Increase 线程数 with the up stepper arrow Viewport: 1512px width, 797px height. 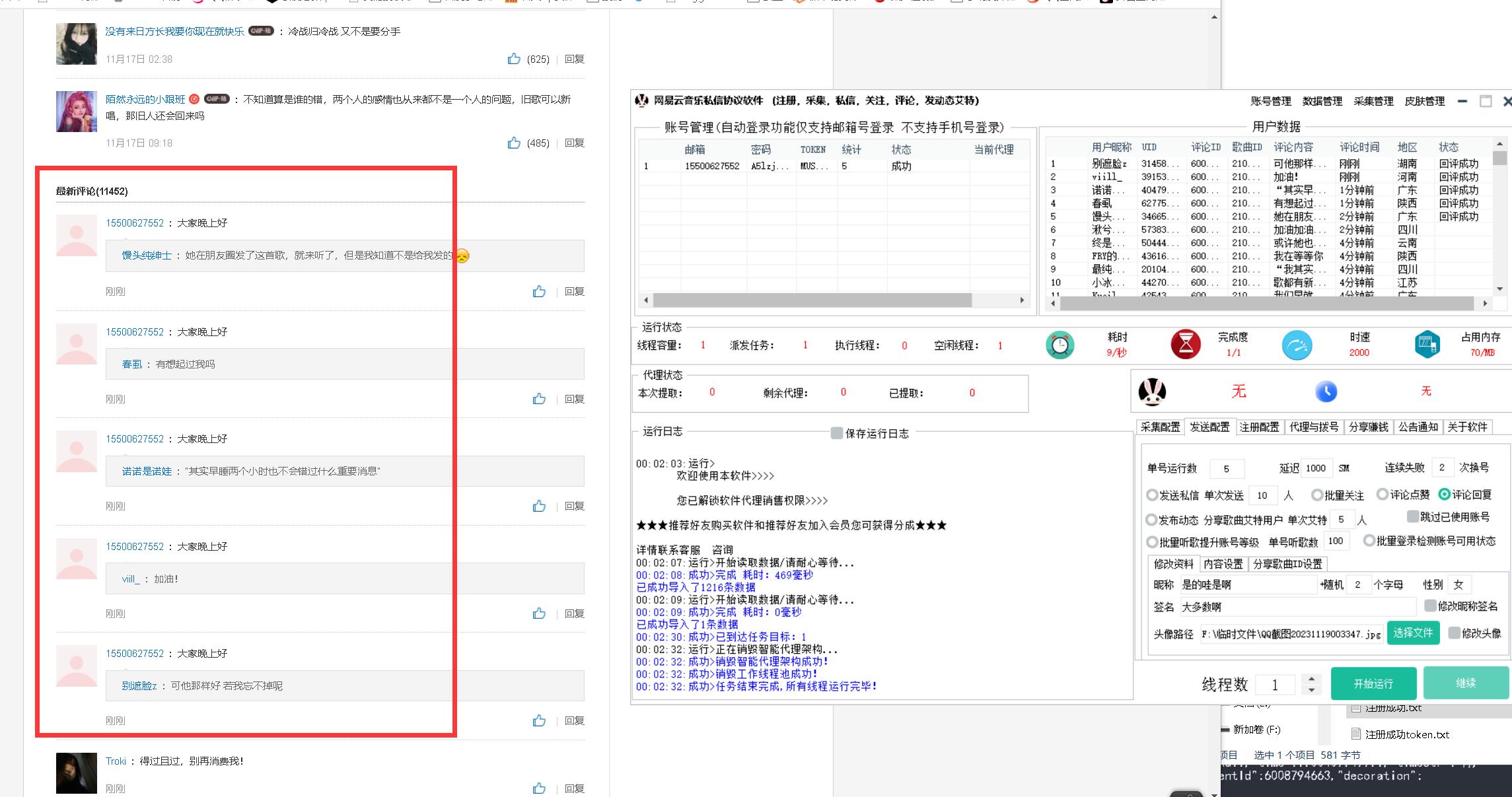coord(1311,678)
